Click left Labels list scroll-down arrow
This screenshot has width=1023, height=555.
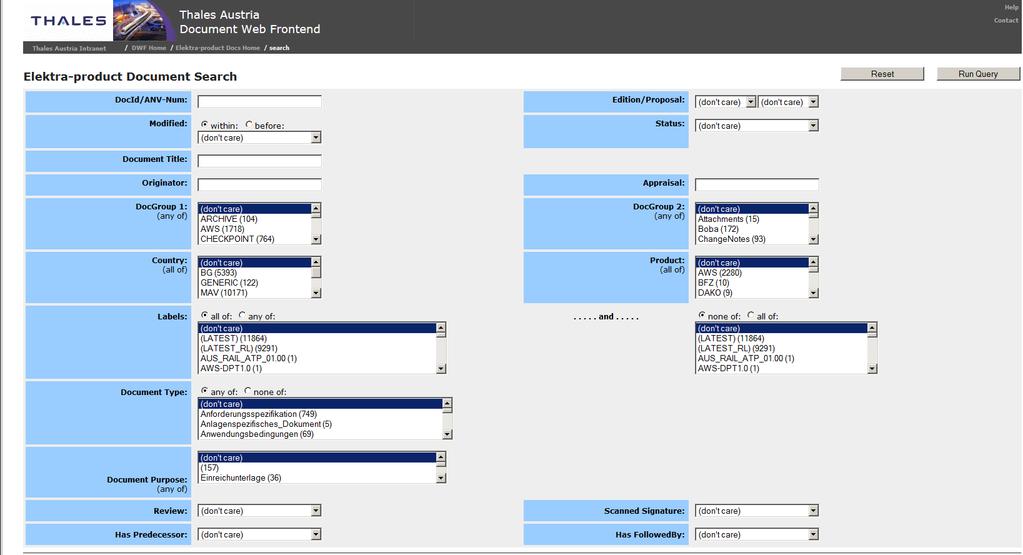441,368
